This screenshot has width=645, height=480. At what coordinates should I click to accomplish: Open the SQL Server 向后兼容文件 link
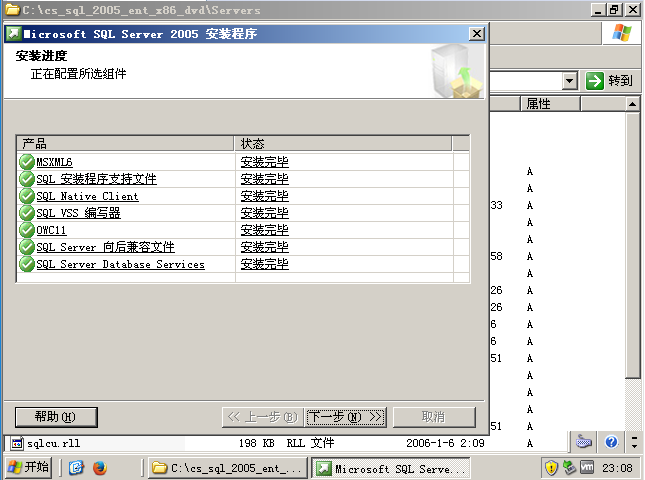[x=105, y=247]
